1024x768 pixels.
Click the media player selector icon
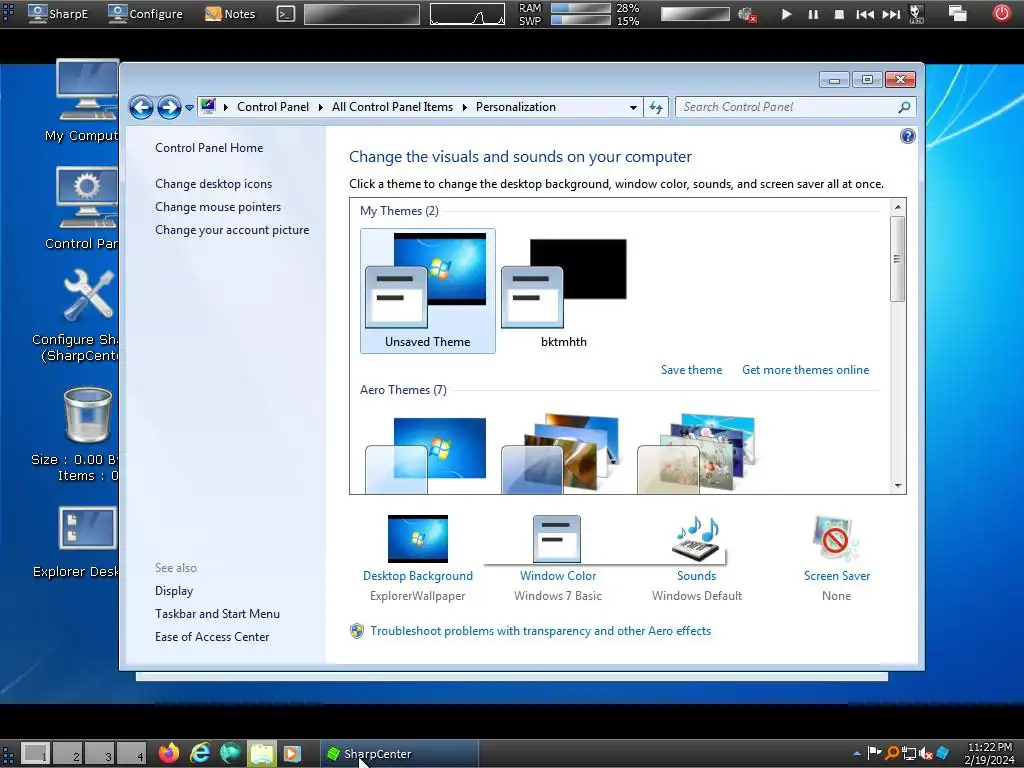tap(916, 14)
